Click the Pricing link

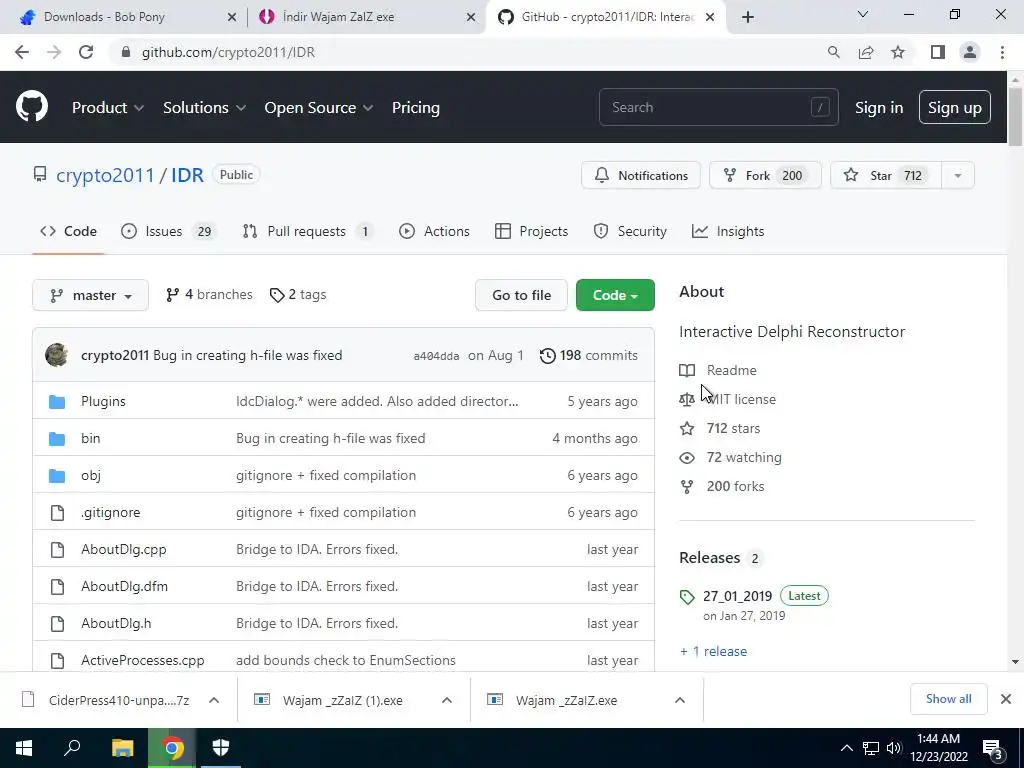415,108
